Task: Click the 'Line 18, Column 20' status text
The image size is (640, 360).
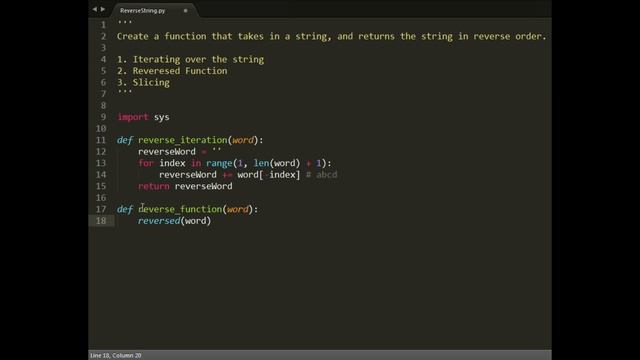Action: [116, 356]
